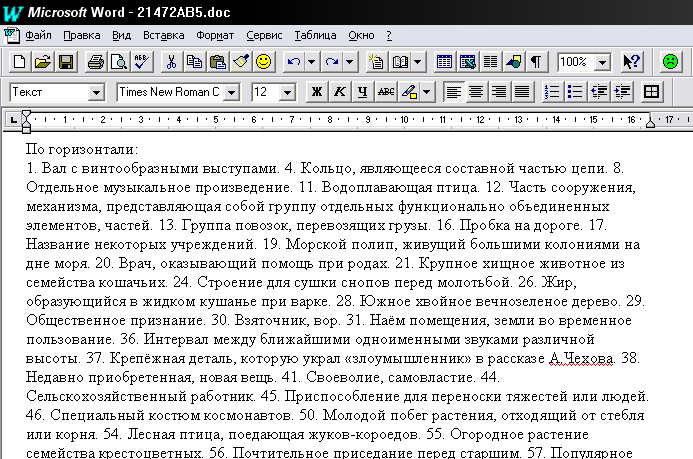Click the Word document icon in menu bar

[11, 35]
